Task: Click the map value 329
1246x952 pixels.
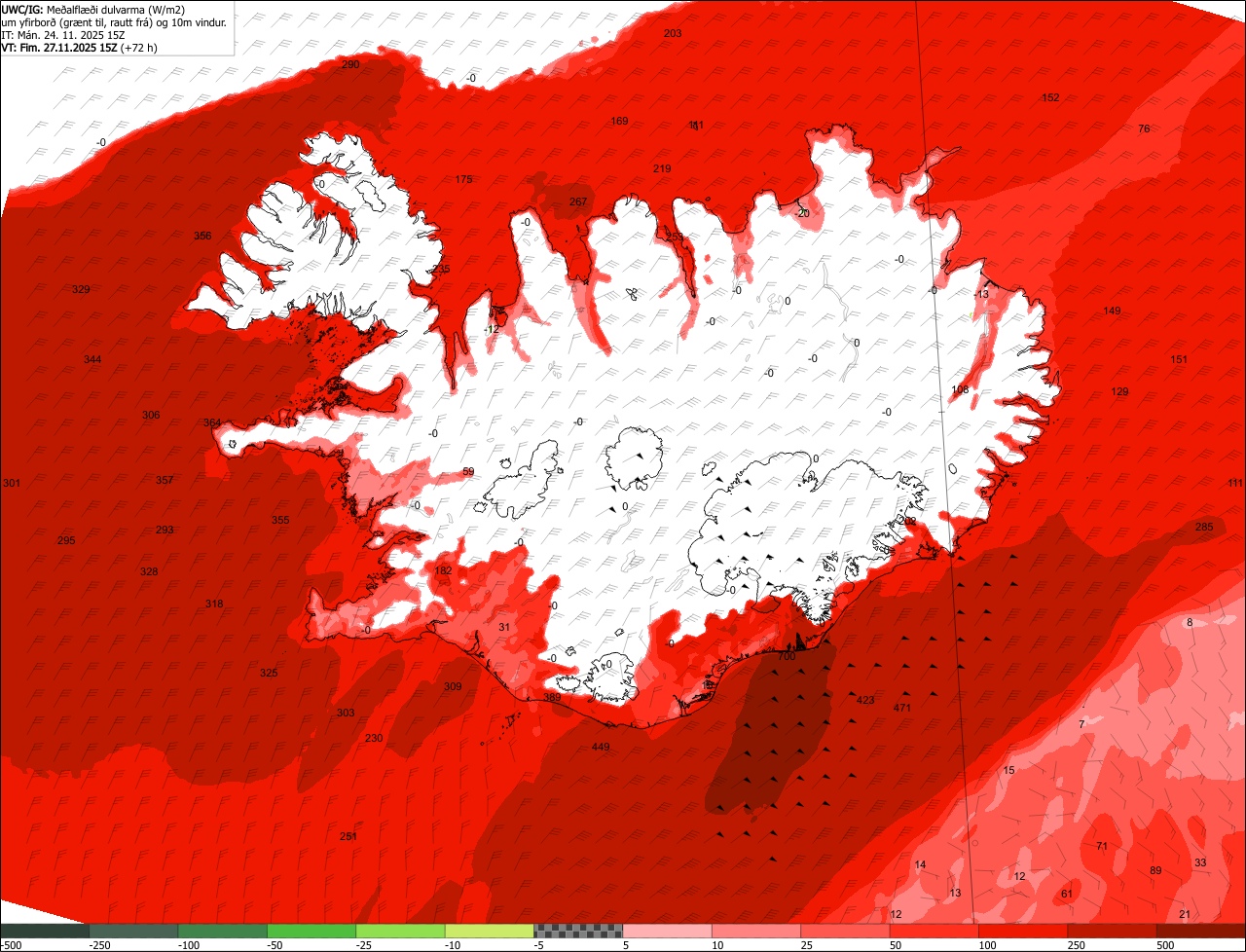Action: [x=81, y=289]
